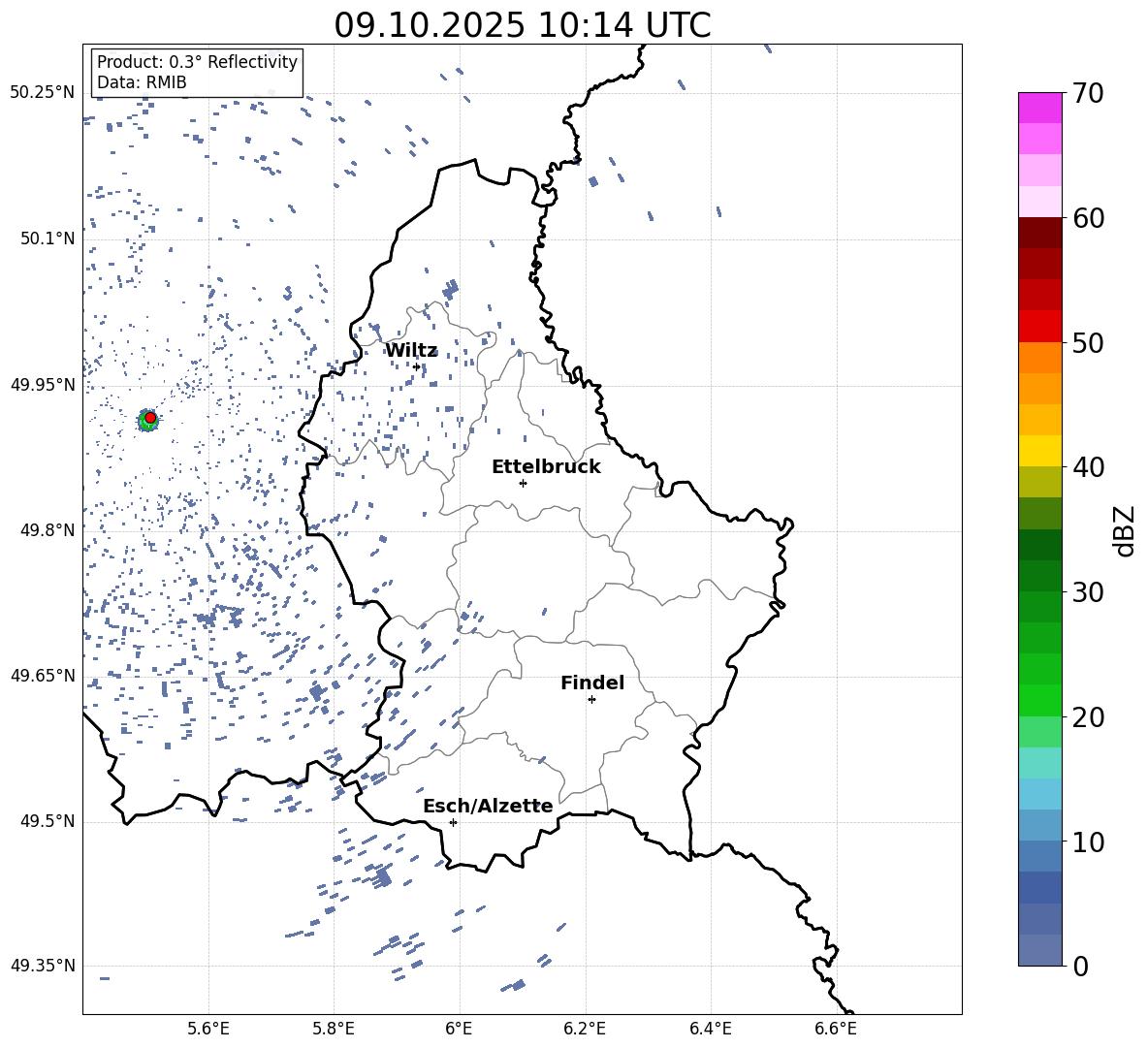Click the Esch/Alzette station cross marker
This screenshot has width=1148, height=1048.
[x=453, y=822]
